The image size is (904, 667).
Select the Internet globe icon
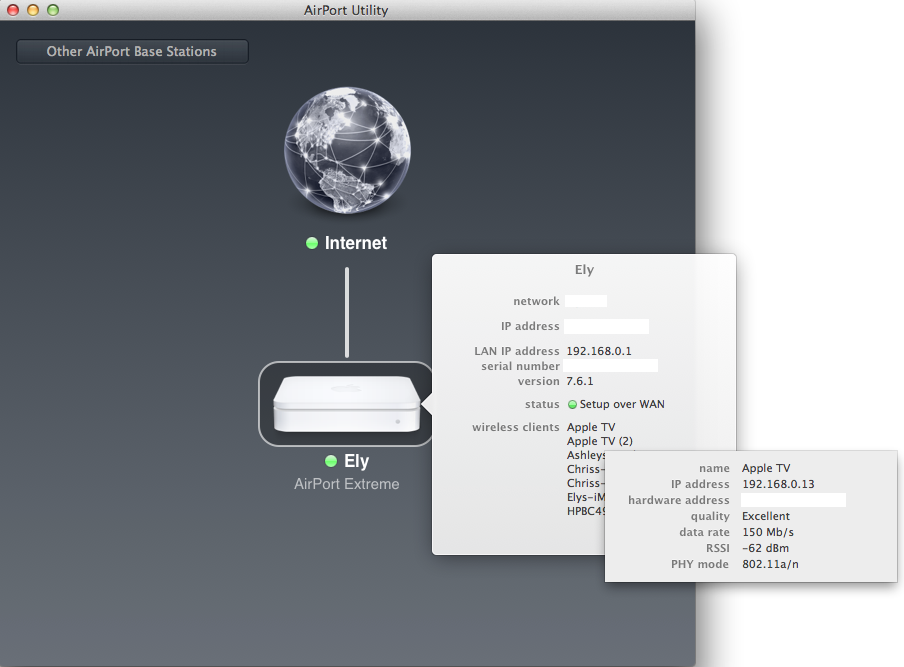347,150
